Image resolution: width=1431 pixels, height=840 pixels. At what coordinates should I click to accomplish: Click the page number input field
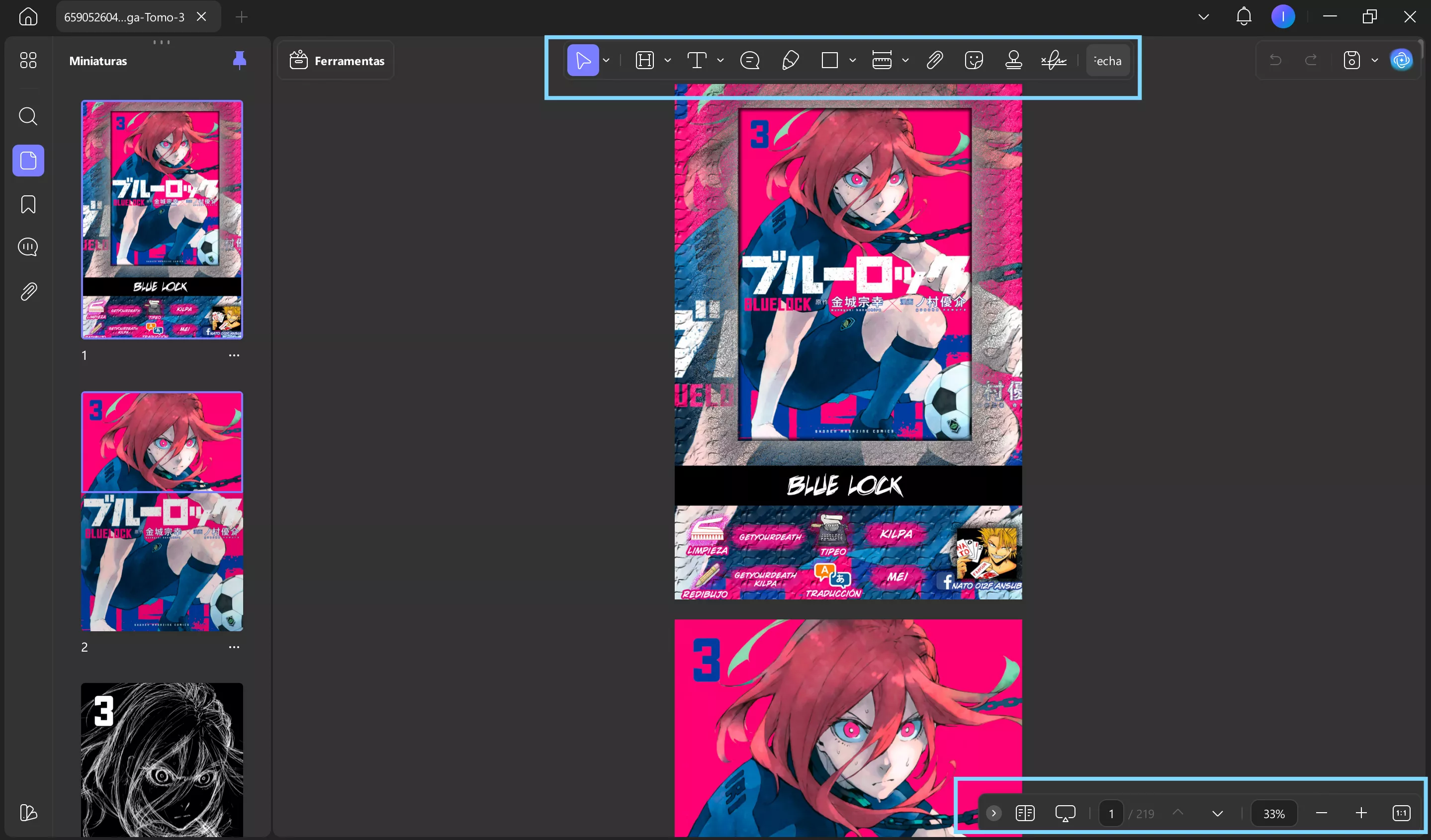1111,813
